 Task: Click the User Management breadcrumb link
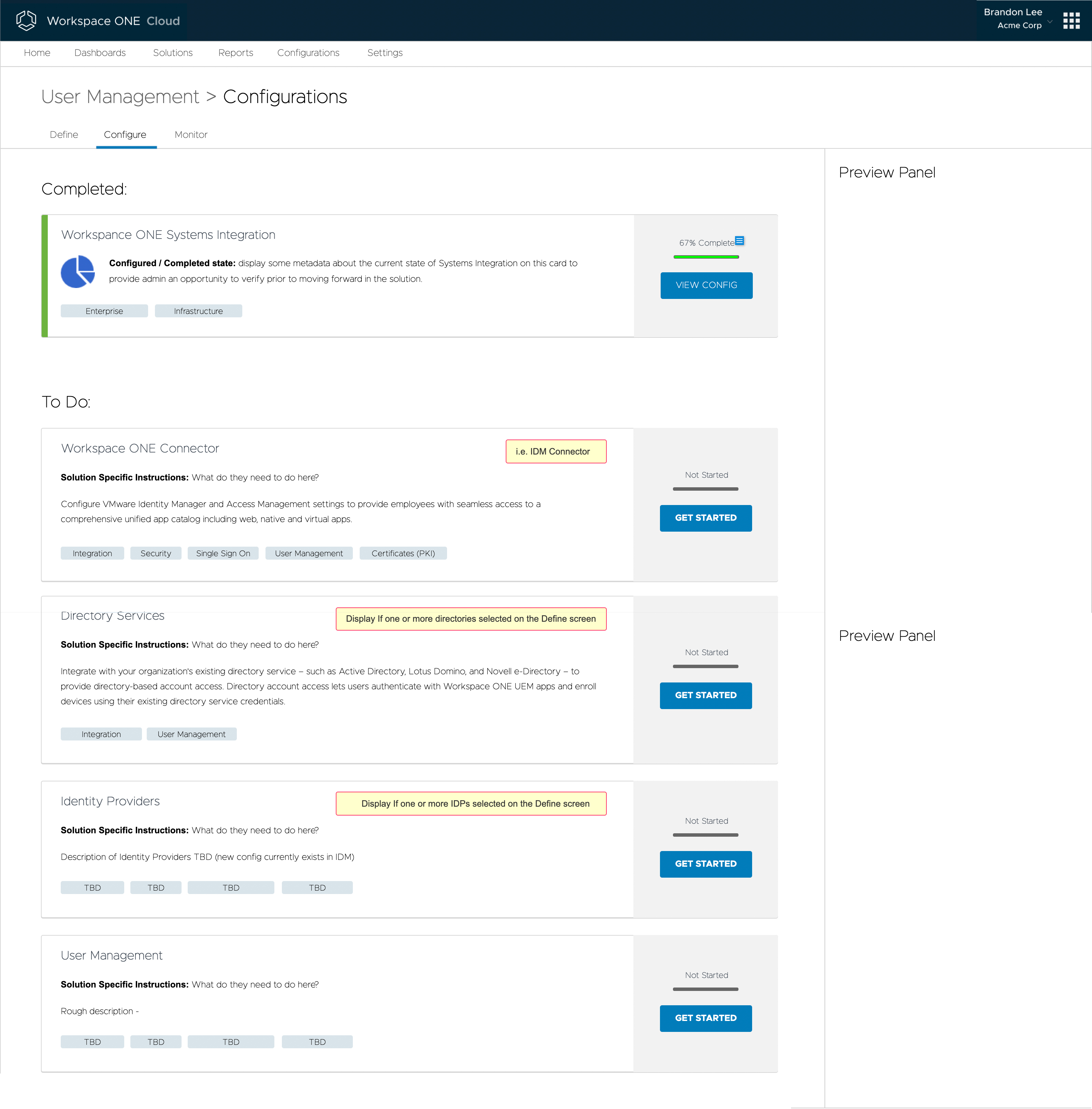click(120, 97)
